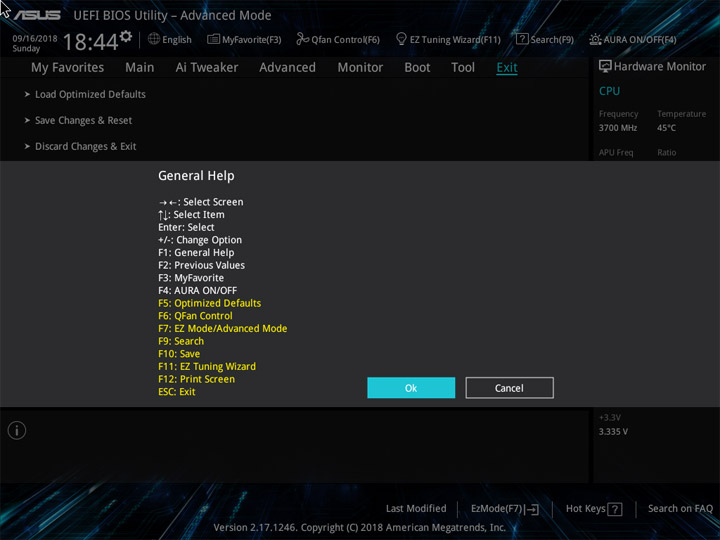
Task: Click the settings gear beside the clock
Action: pyautogui.click(x=126, y=36)
